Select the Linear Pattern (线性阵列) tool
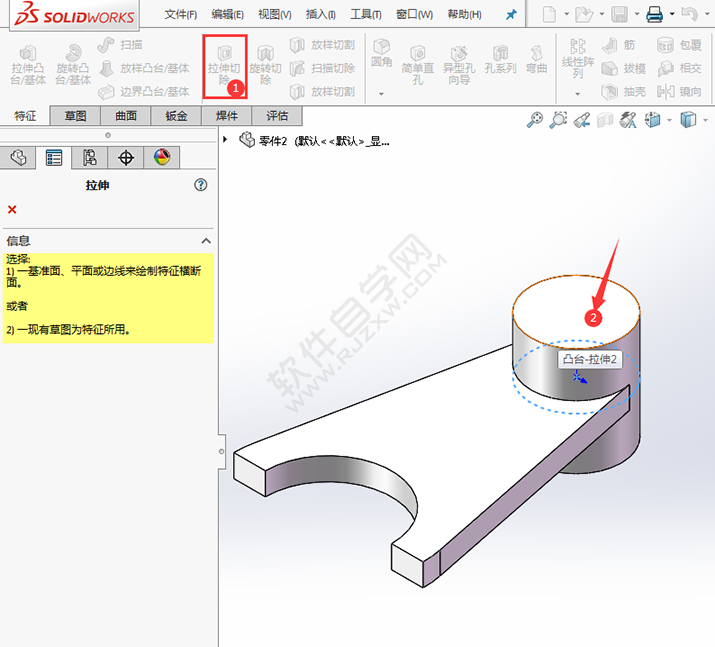 (x=578, y=58)
